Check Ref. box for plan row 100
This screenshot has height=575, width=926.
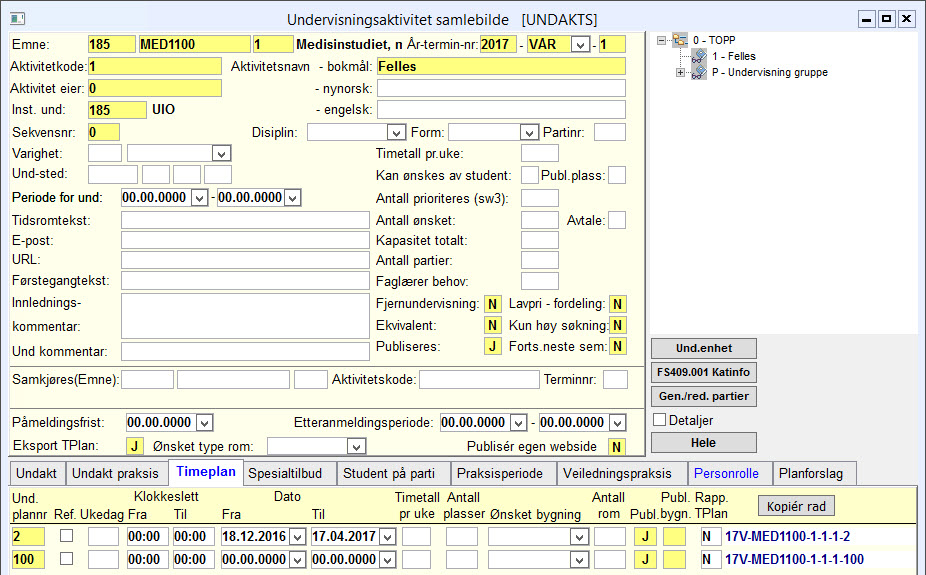[67, 558]
